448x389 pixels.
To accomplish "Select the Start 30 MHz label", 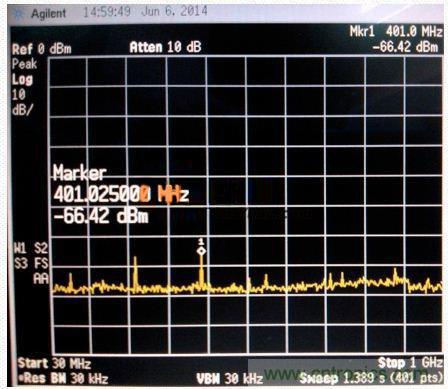I will click(x=54, y=363).
